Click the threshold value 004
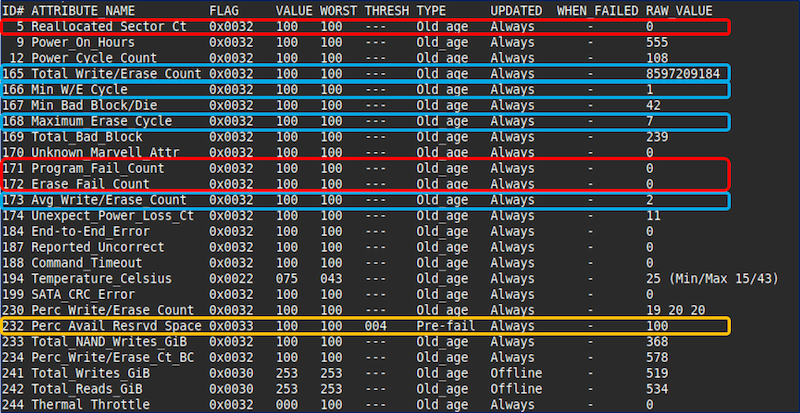Image resolution: width=800 pixels, height=413 pixels. [378, 326]
